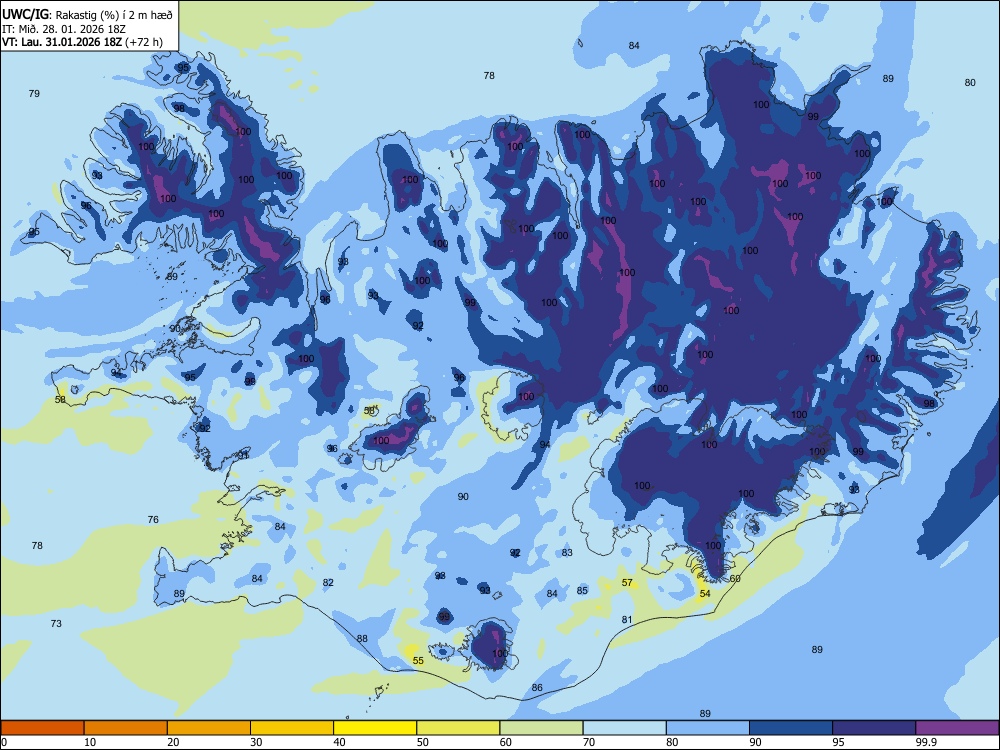Click the 0–10 dark orange legend swatch
Image resolution: width=1000 pixels, height=750 pixels.
(42, 728)
